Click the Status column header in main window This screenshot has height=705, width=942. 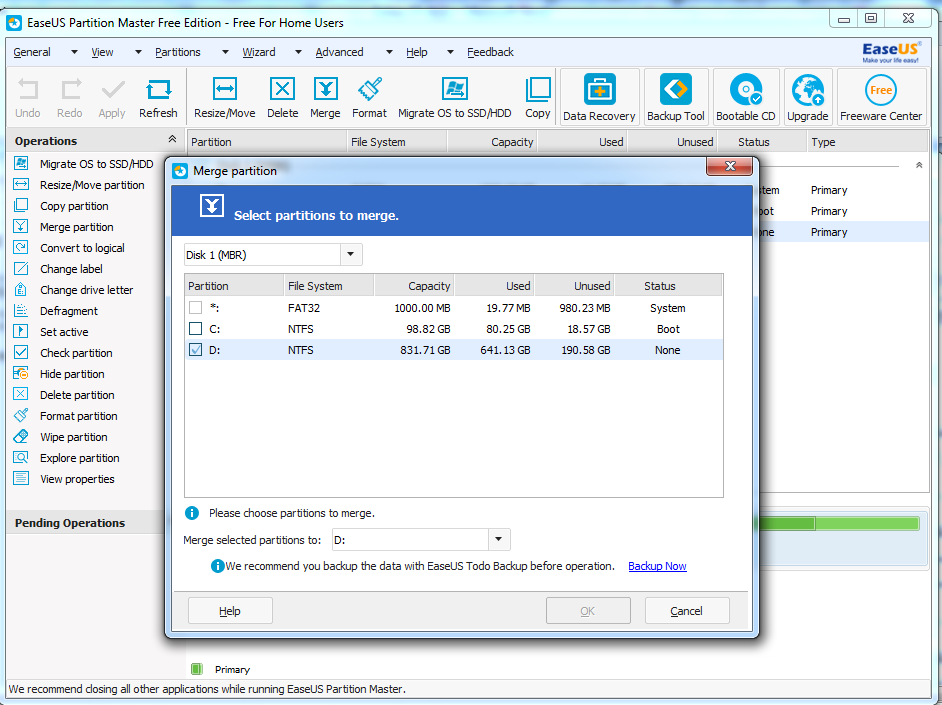coord(761,142)
